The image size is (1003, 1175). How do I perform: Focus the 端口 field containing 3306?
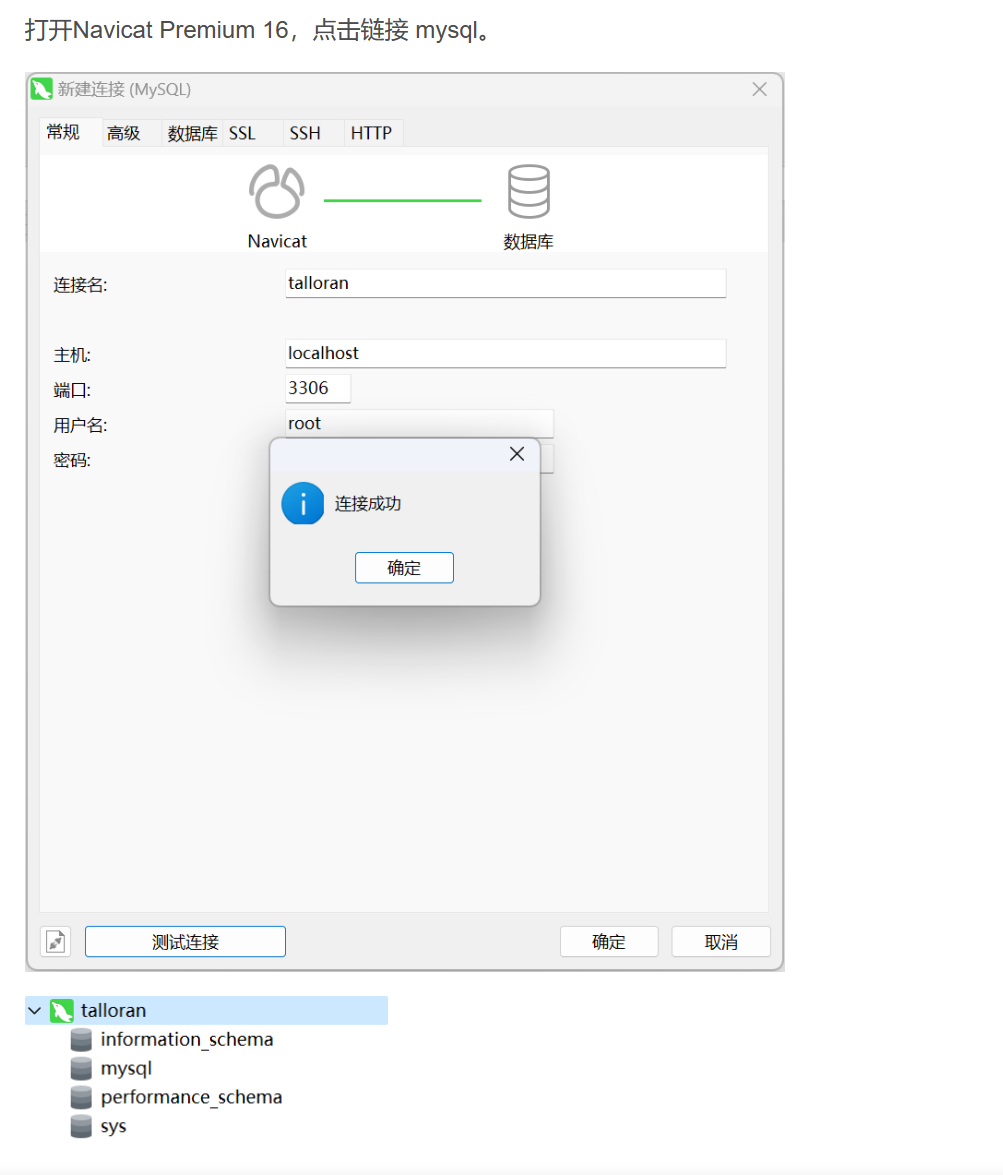click(x=318, y=388)
